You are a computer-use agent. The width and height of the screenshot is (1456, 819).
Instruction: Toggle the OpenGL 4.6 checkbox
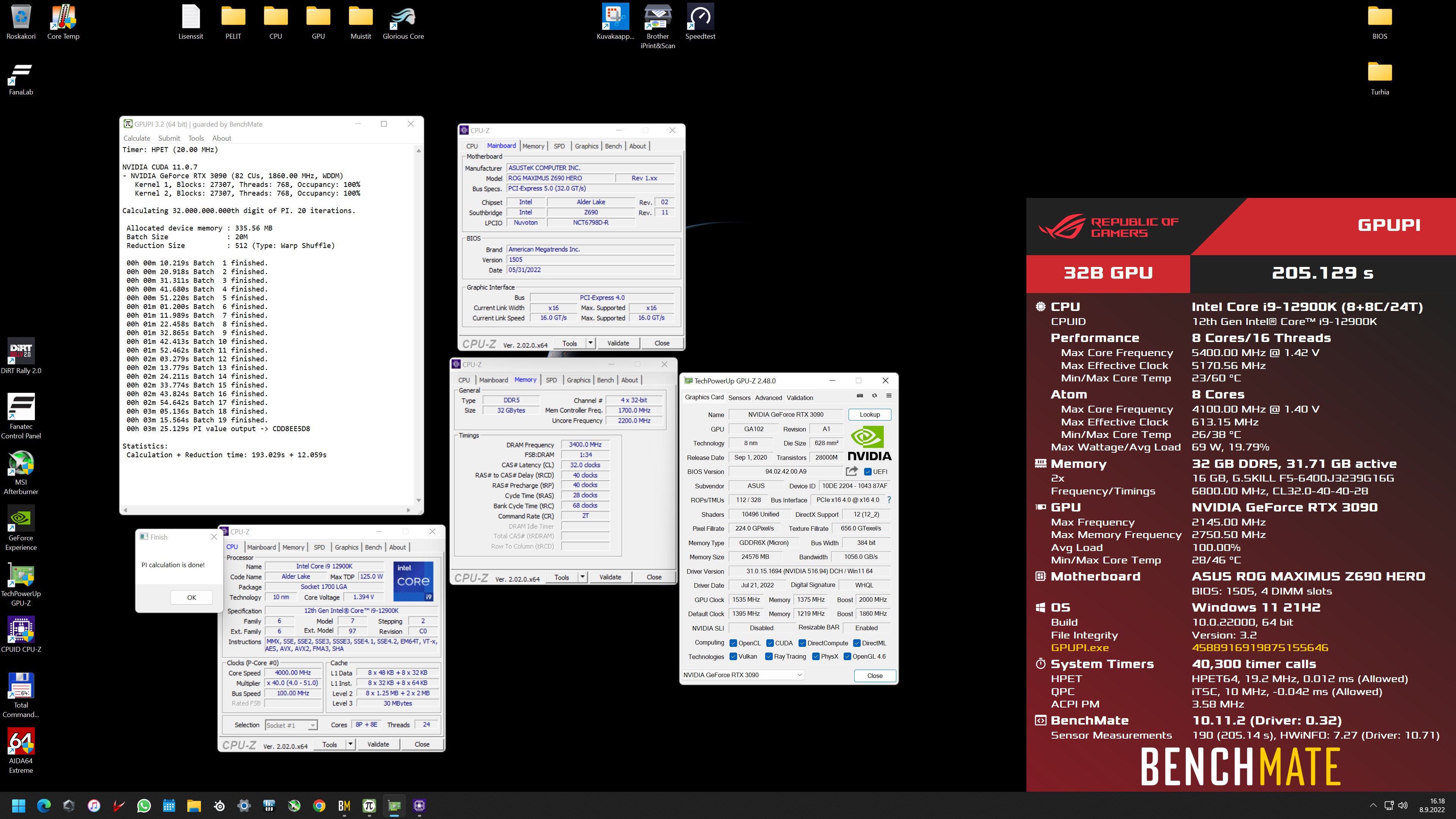point(847,656)
